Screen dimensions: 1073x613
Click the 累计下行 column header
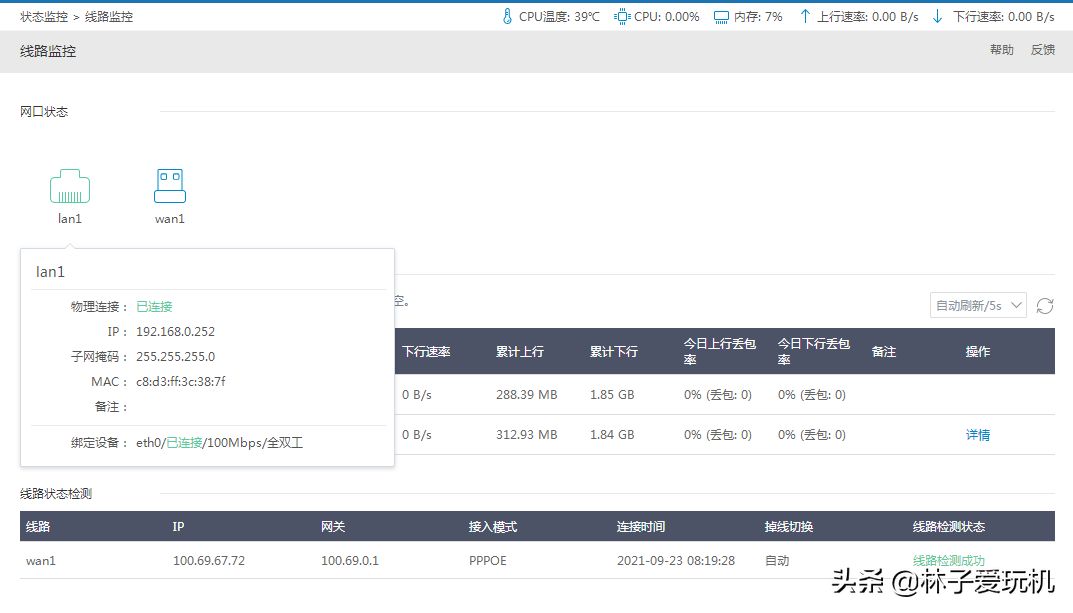pos(613,352)
